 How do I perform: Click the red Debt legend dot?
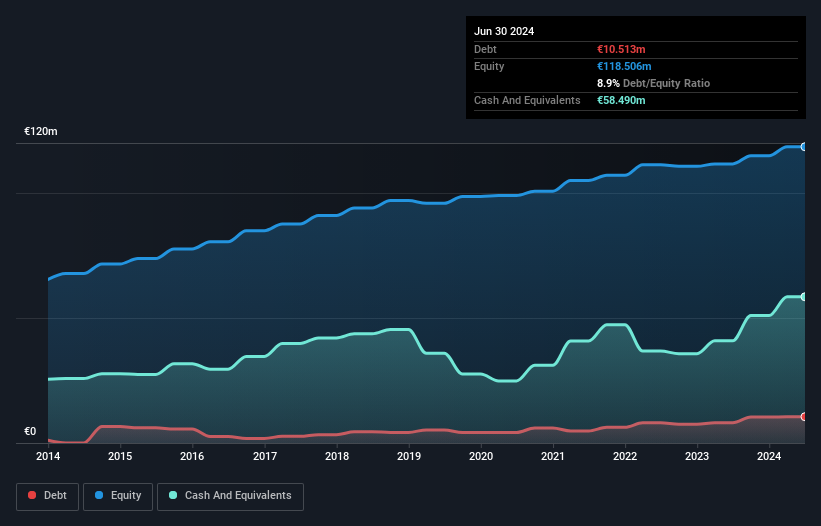[x=32, y=495]
